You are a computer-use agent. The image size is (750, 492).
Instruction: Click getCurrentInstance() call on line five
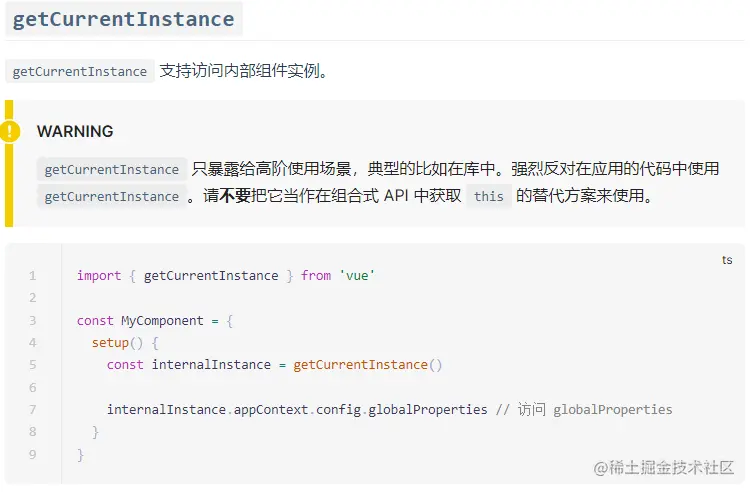[367, 365]
